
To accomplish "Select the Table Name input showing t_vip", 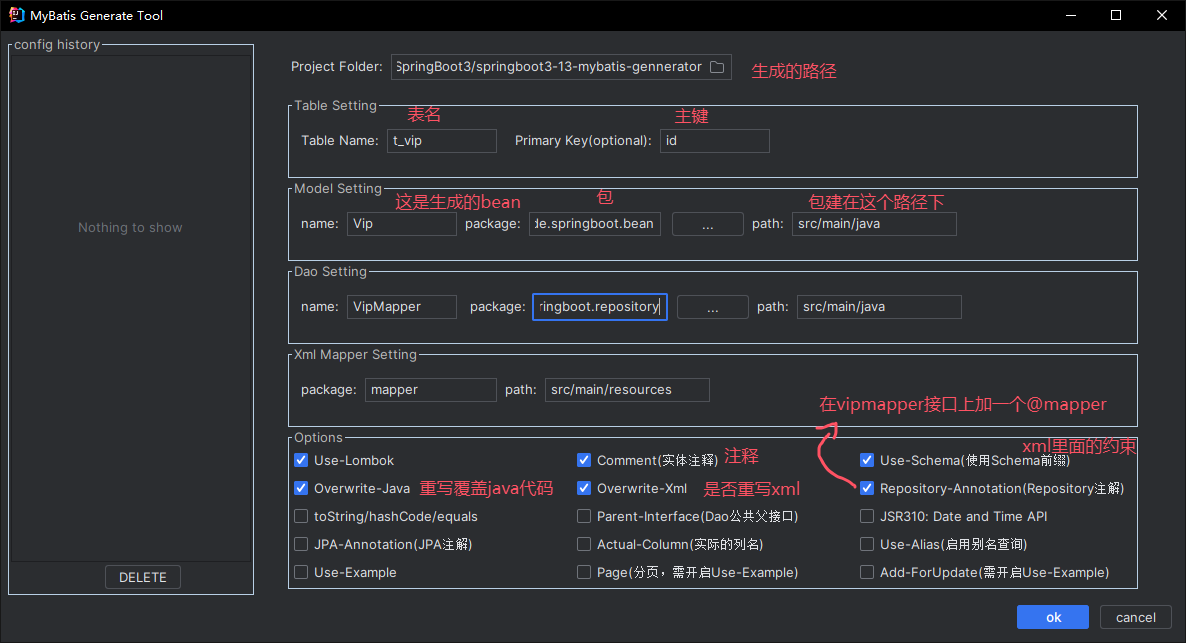I will [442, 140].
